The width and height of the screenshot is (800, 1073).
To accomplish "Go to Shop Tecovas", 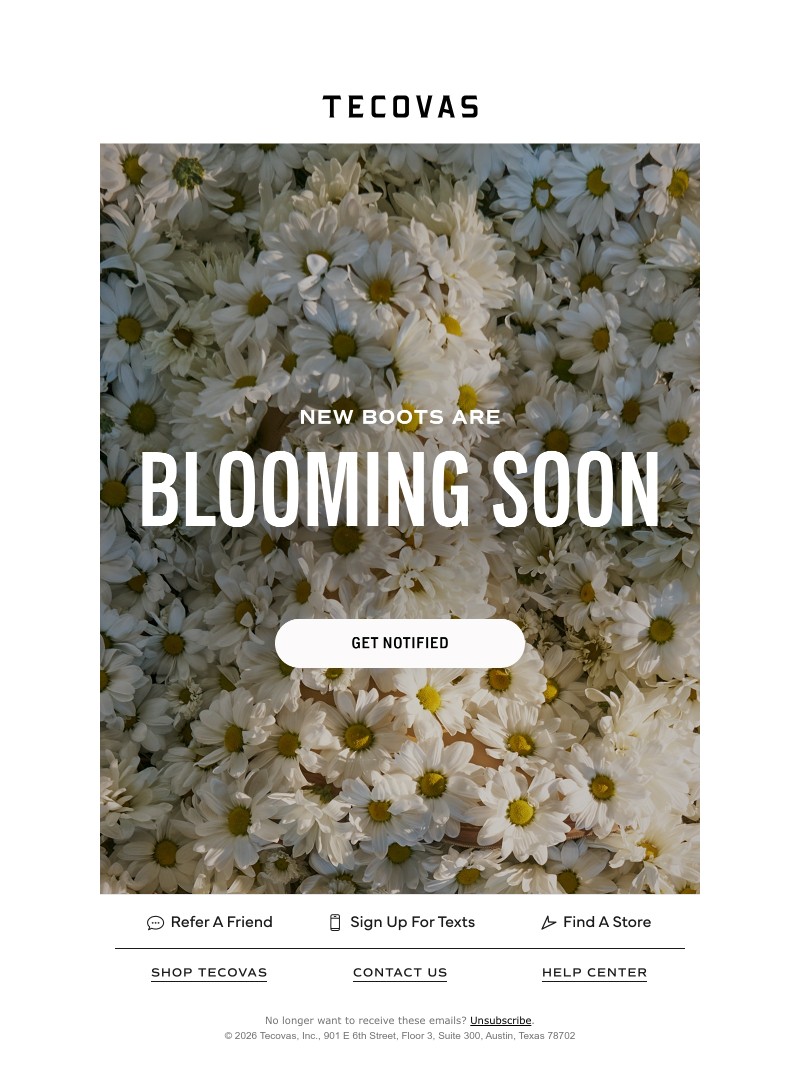I will click(x=209, y=972).
